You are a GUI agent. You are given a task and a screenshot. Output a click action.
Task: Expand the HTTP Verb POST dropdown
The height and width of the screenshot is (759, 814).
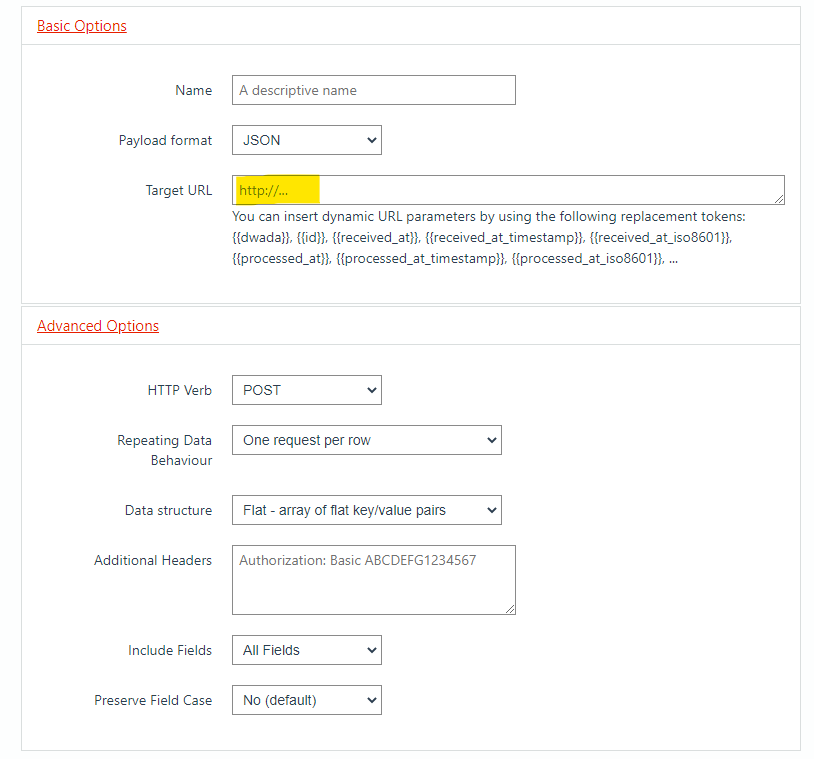pyautogui.click(x=307, y=390)
